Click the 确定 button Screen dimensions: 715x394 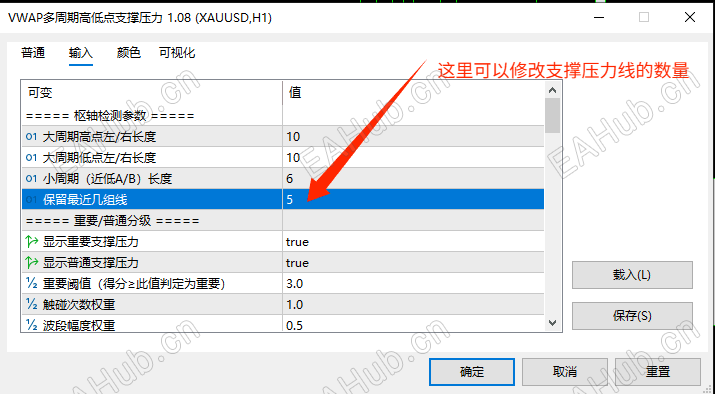472,372
